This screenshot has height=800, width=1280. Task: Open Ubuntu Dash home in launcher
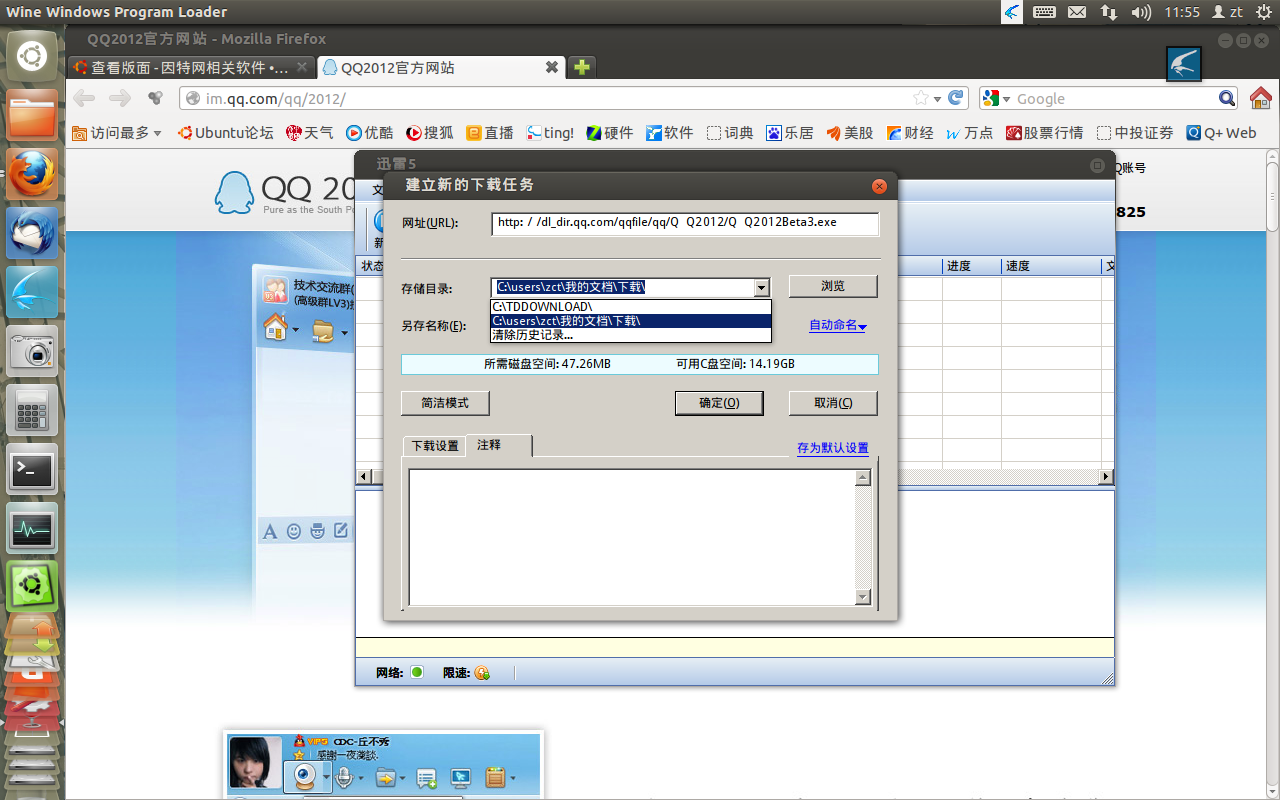tap(32, 56)
